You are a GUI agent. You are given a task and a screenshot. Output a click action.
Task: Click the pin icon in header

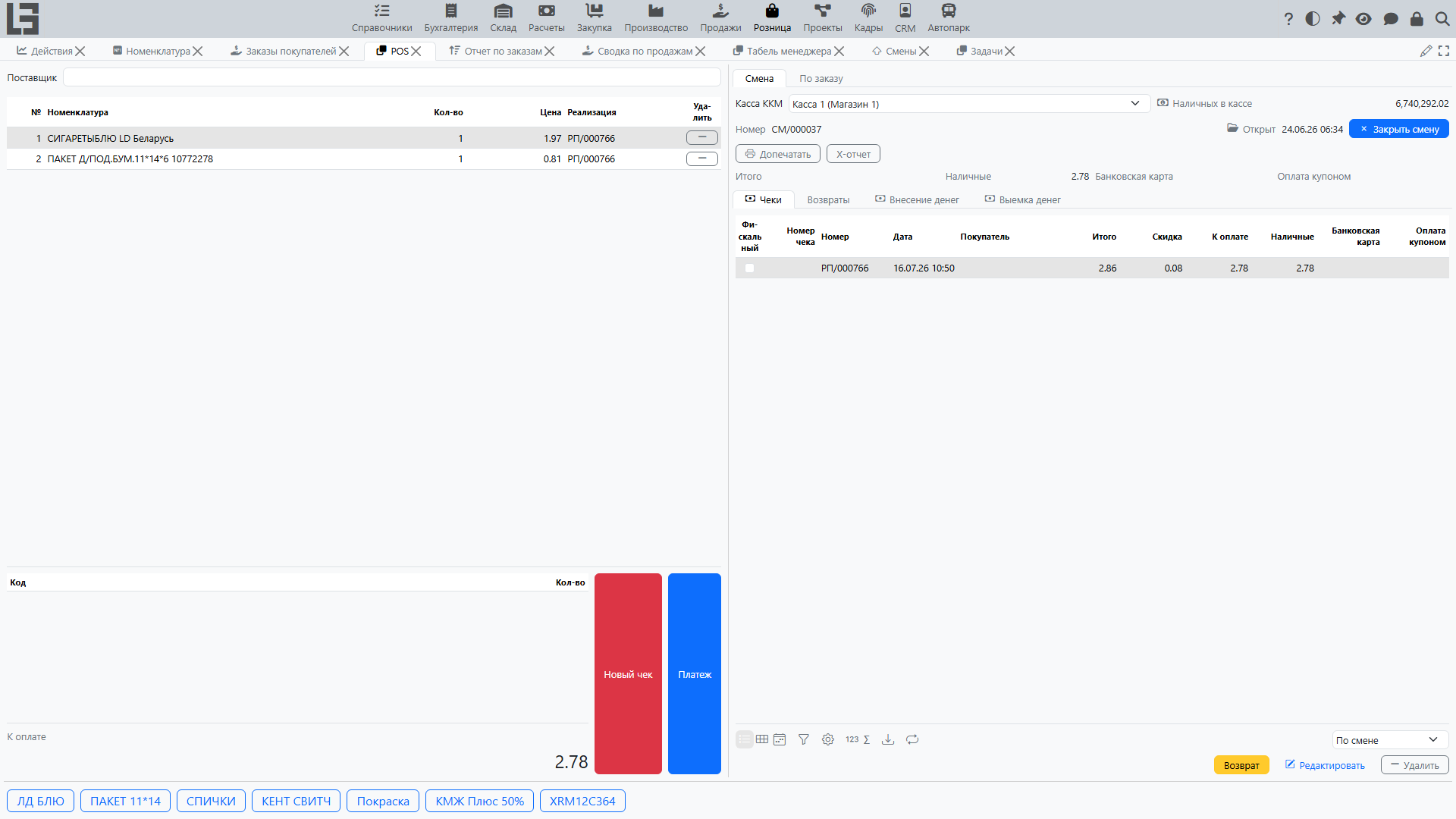pos(1338,19)
